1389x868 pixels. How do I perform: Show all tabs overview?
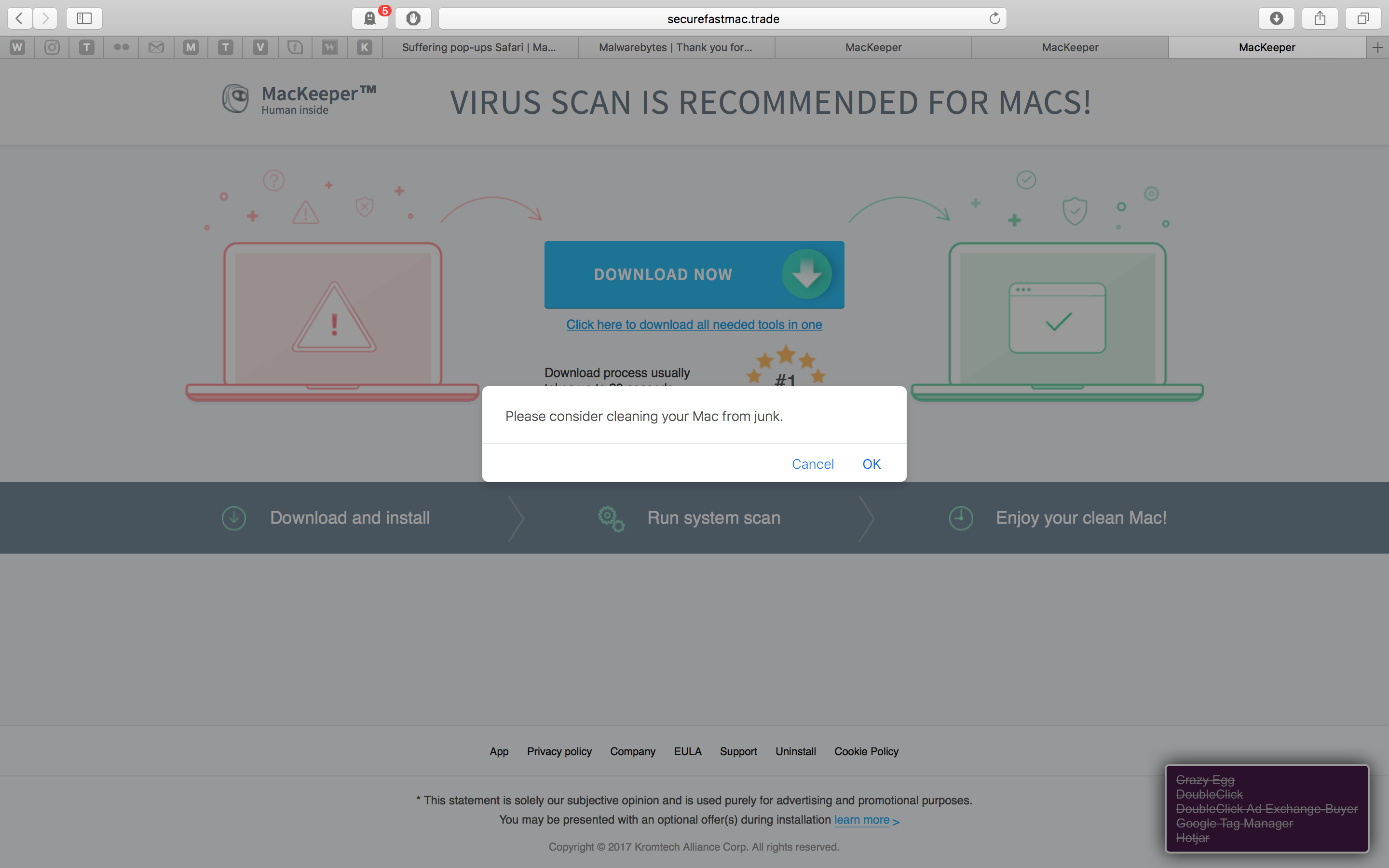point(1363,18)
